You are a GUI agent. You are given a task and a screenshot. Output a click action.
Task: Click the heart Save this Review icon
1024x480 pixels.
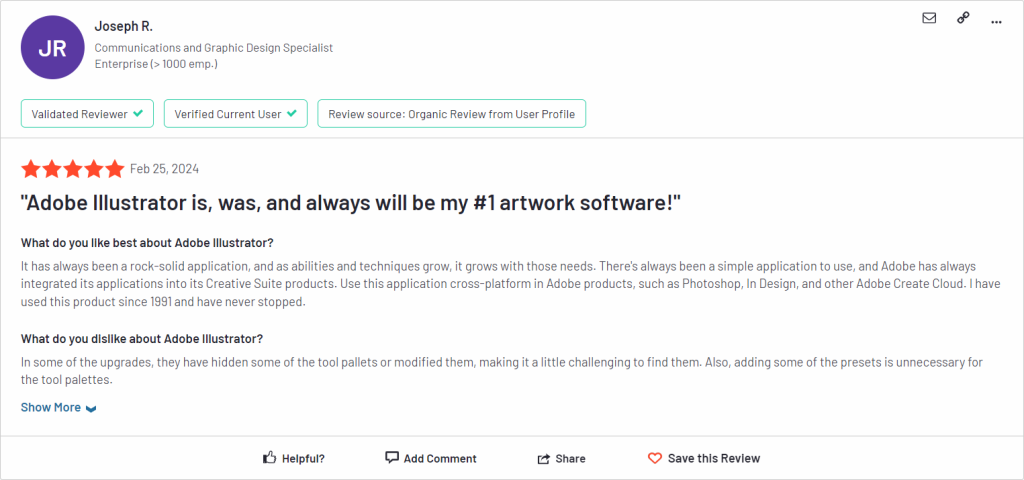click(654, 458)
